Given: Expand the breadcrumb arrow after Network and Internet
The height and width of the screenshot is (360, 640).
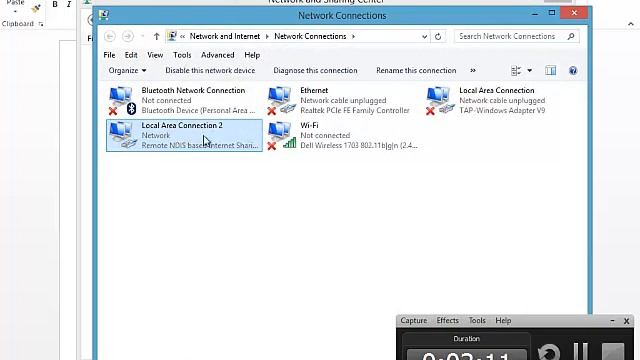Looking at the screenshot, I should coord(267,36).
